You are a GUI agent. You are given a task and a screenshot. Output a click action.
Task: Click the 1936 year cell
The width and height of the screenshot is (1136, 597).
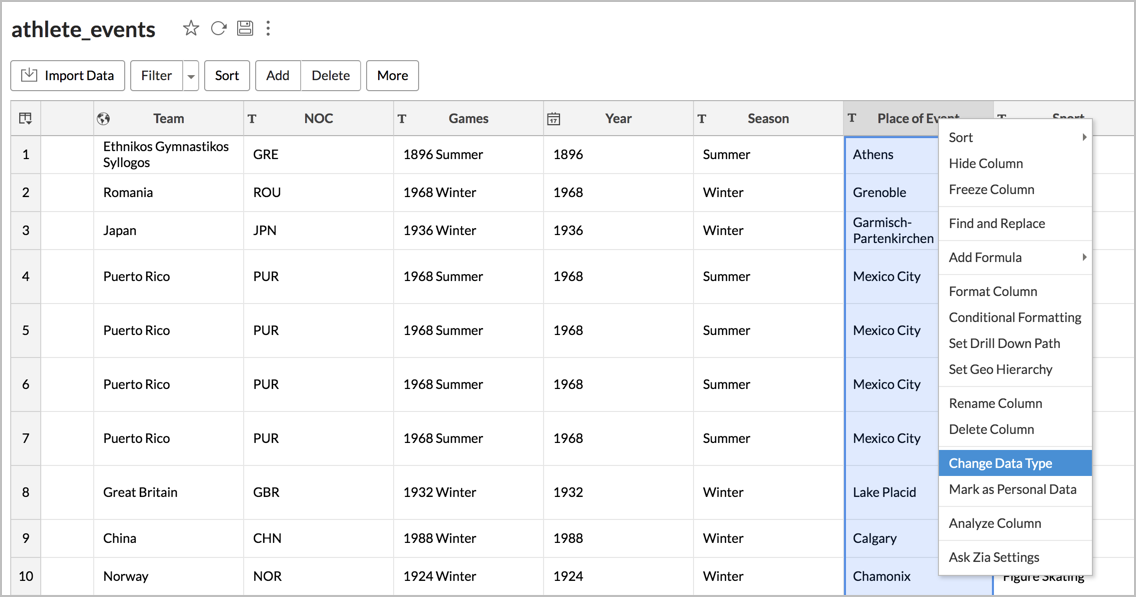pos(618,230)
